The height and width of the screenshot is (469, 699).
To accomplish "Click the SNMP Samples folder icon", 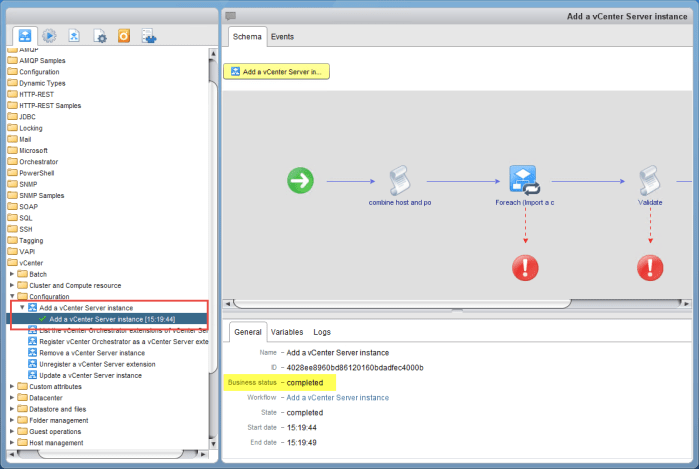I will 12,195.
